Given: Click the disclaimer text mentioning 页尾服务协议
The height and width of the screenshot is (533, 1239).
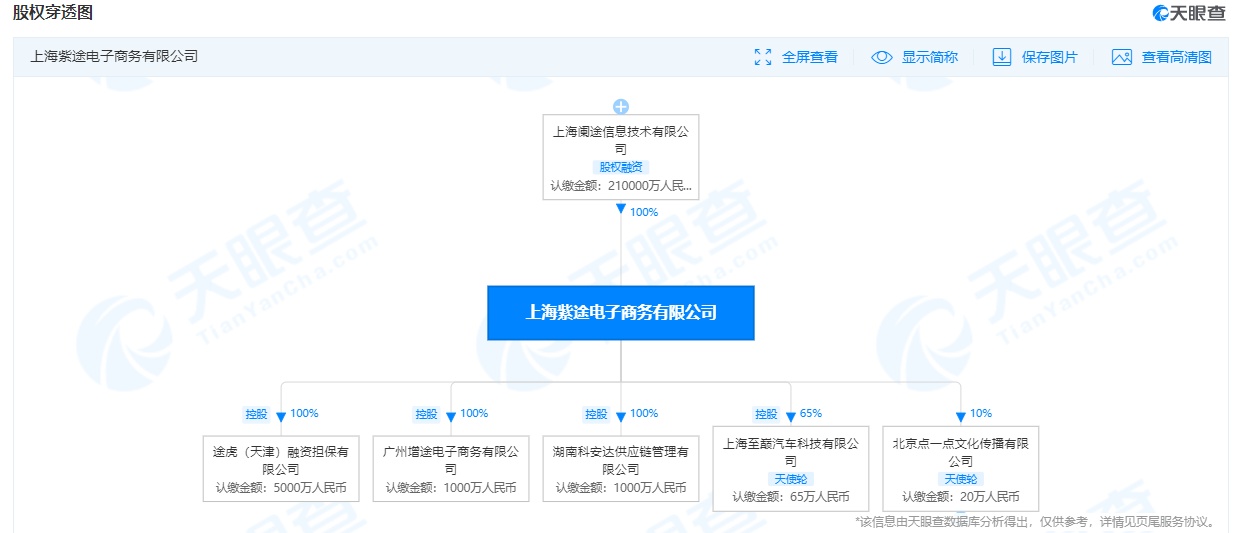Looking at the screenshot, I should [1035, 522].
